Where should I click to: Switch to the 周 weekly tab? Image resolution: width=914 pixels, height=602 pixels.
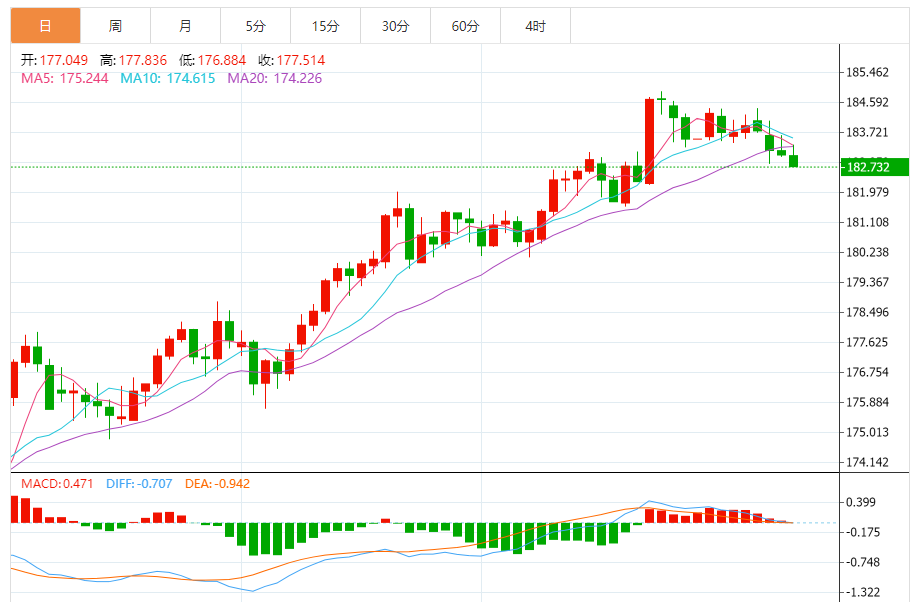tap(115, 26)
